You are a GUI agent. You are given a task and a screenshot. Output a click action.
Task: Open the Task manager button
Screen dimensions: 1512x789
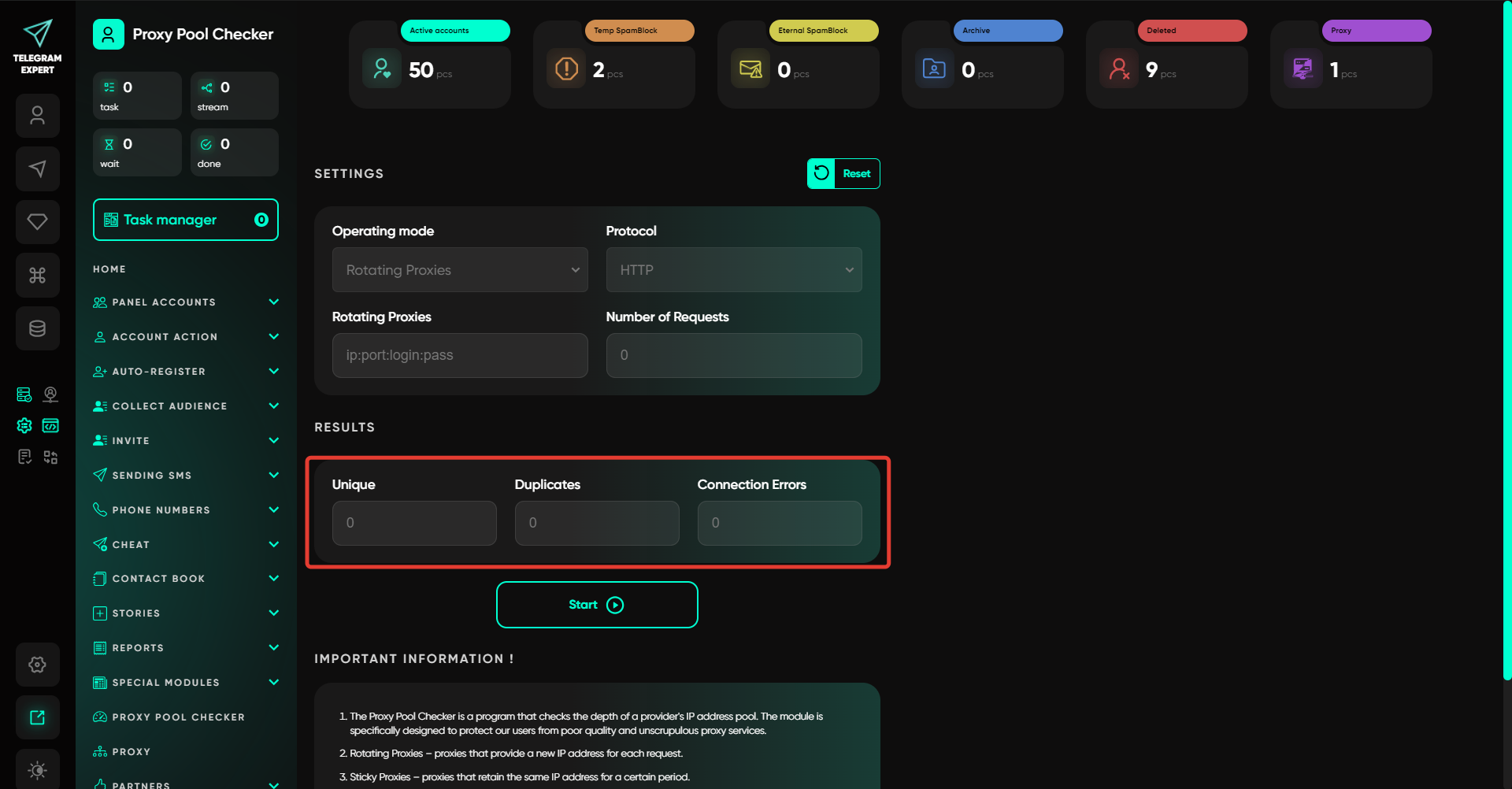click(x=185, y=220)
